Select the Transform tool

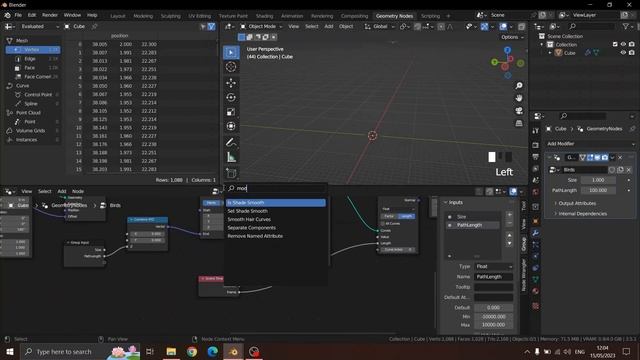[231, 126]
